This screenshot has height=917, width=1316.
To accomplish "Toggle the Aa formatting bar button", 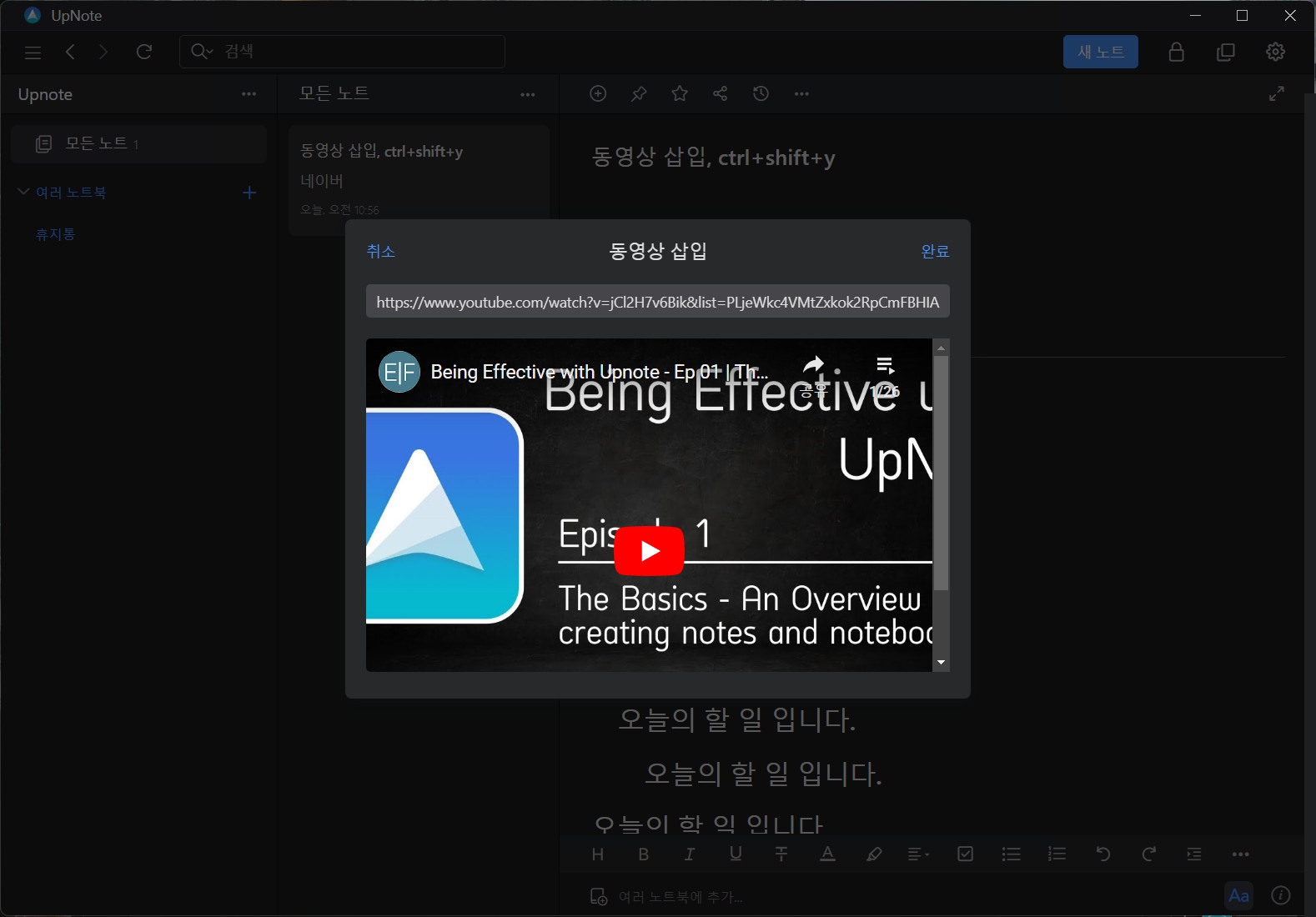I will pos(1238,896).
